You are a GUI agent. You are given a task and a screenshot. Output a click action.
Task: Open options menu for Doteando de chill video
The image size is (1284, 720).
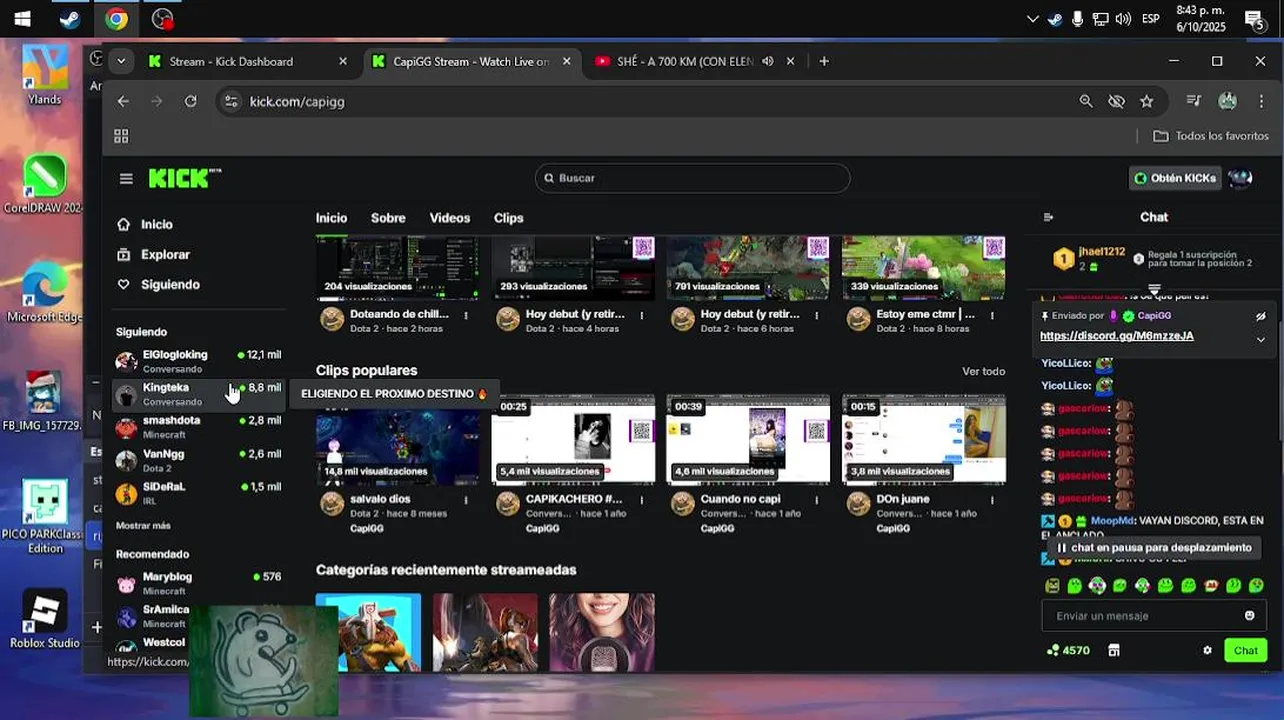pyautogui.click(x=466, y=315)
